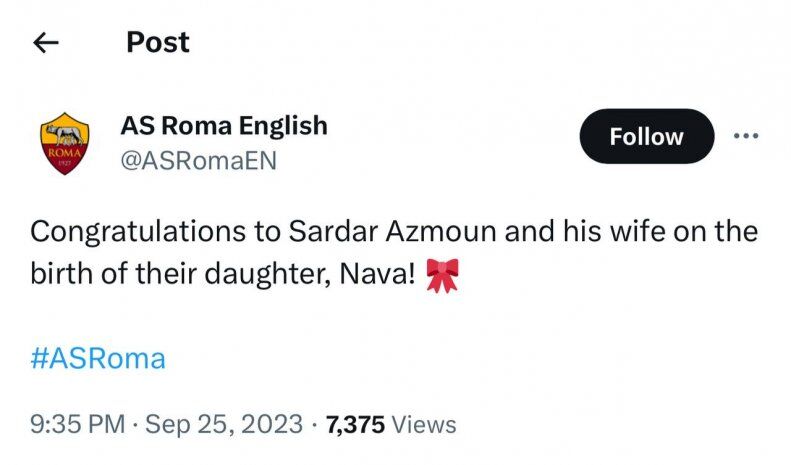Click the red ribbon emoji in the post
791x465 pixels.
tap(440, 275)
